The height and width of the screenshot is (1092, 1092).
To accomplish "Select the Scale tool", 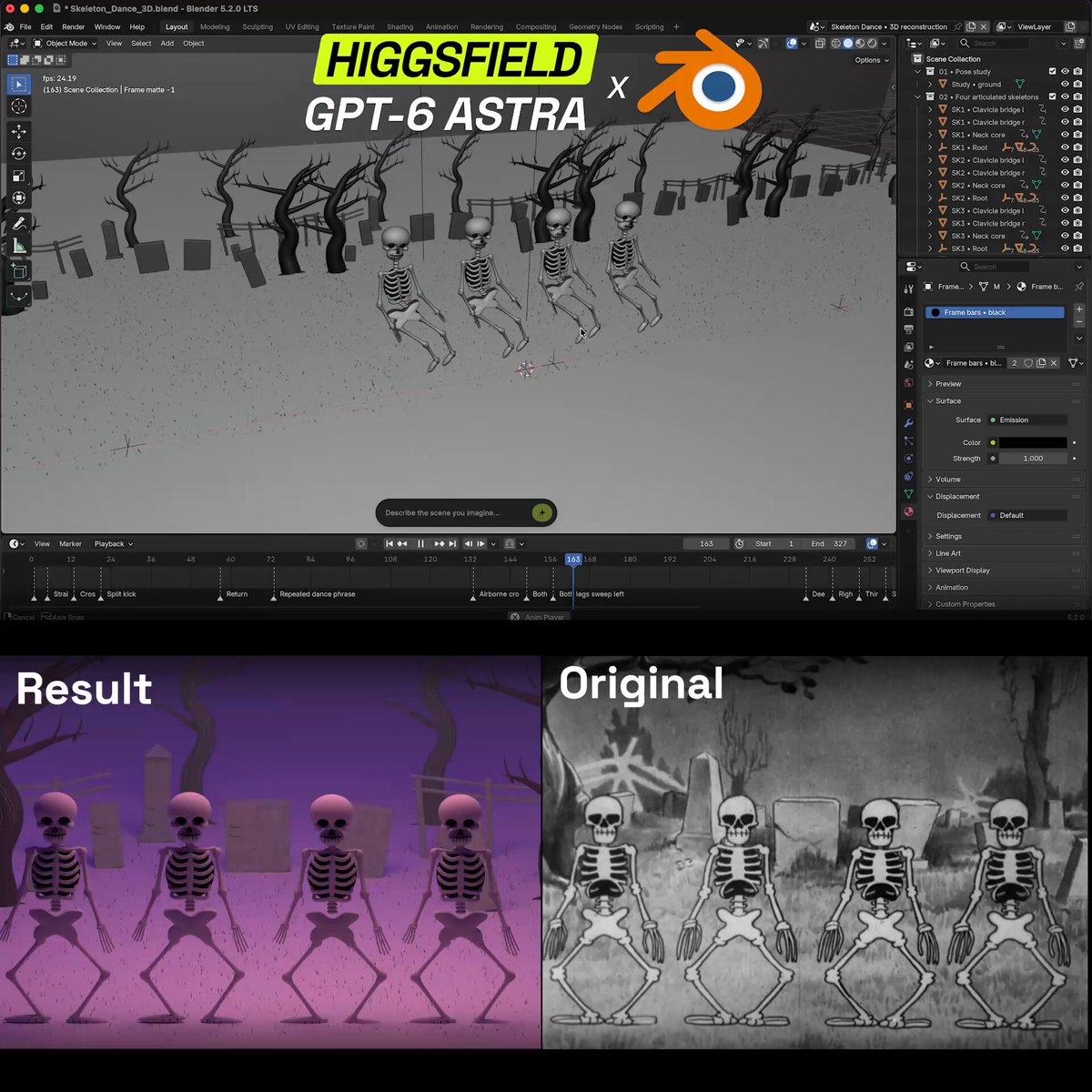I will [18, 176].
